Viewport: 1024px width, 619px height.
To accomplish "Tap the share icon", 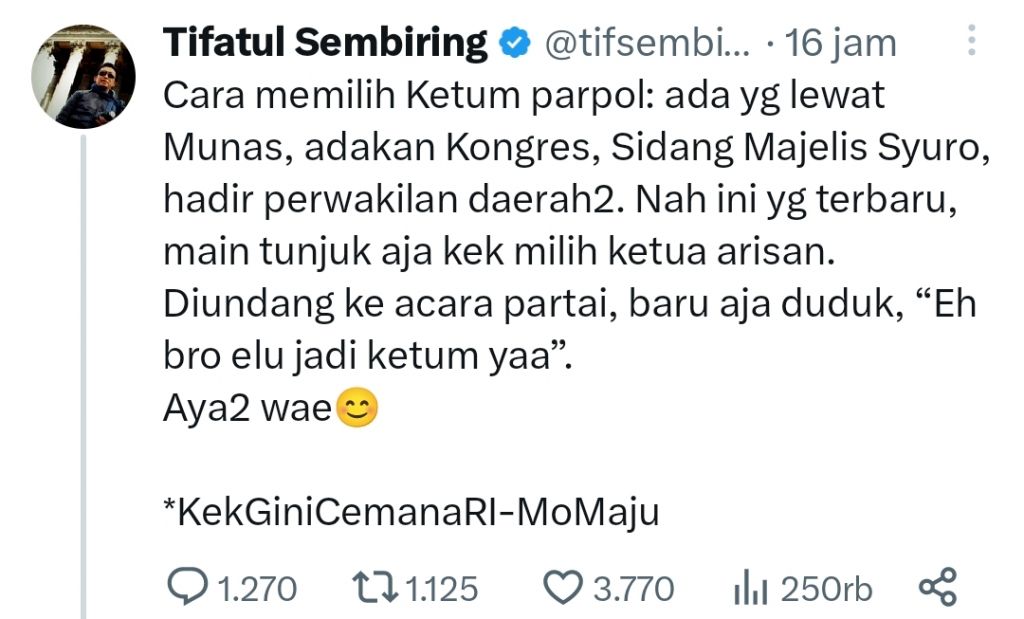I will [x=936, y=588].
